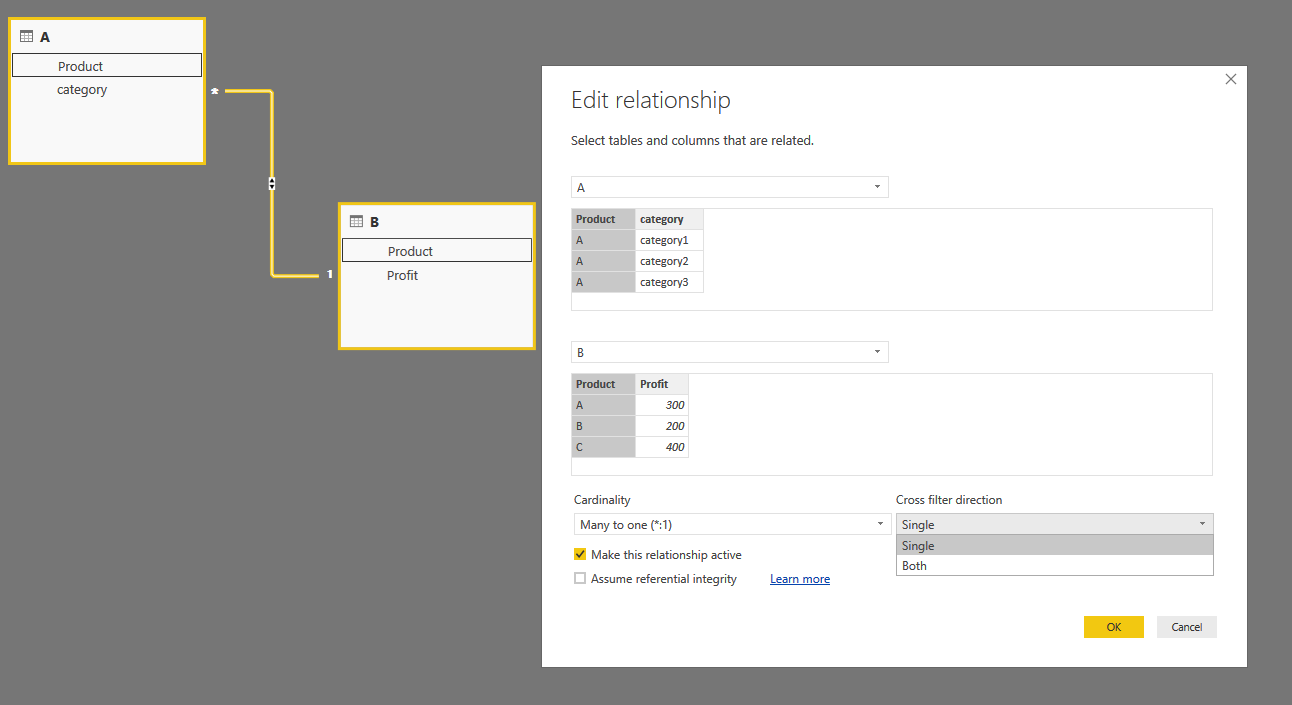Choose Both cross filter option
1292x705 pixels.
click(x=1054, y=566)
